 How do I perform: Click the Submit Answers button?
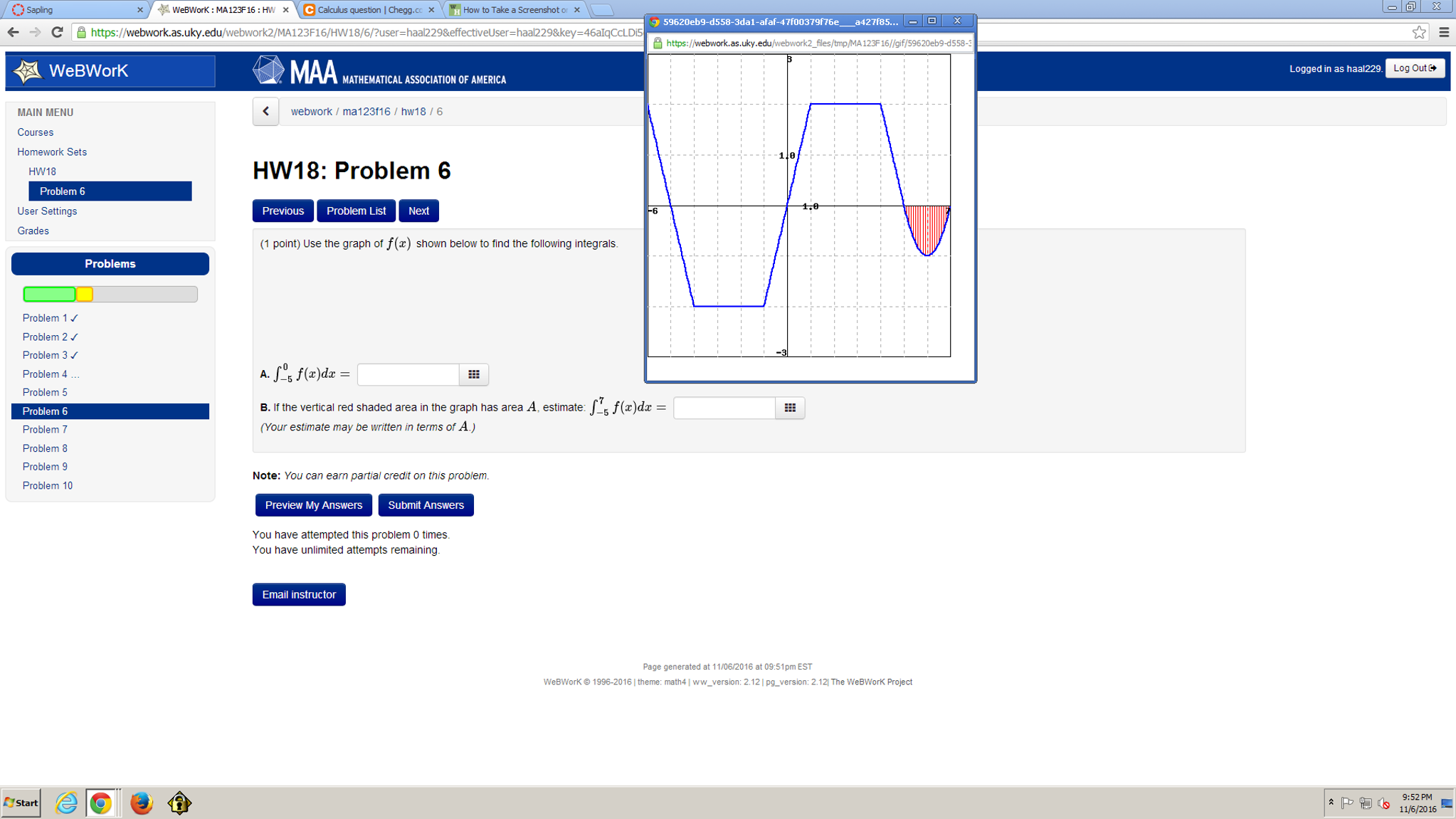point(426,504)
